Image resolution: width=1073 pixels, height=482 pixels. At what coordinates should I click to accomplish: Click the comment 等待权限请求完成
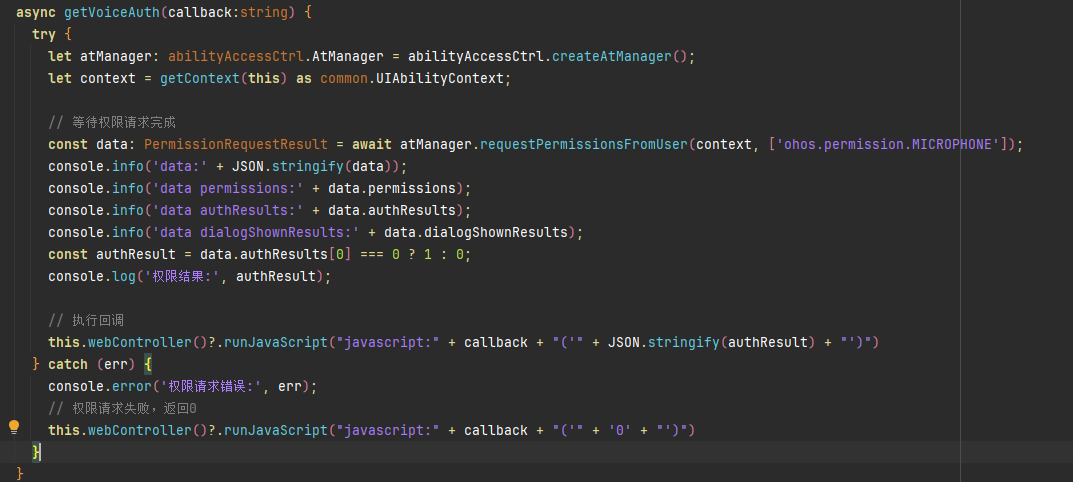pyautogui.click(x=112, y=123)
